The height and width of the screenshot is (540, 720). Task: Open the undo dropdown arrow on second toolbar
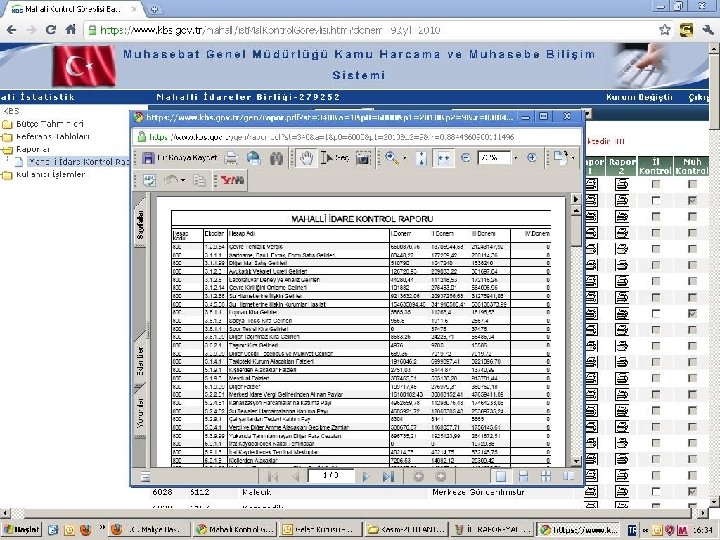click(183, 180)
